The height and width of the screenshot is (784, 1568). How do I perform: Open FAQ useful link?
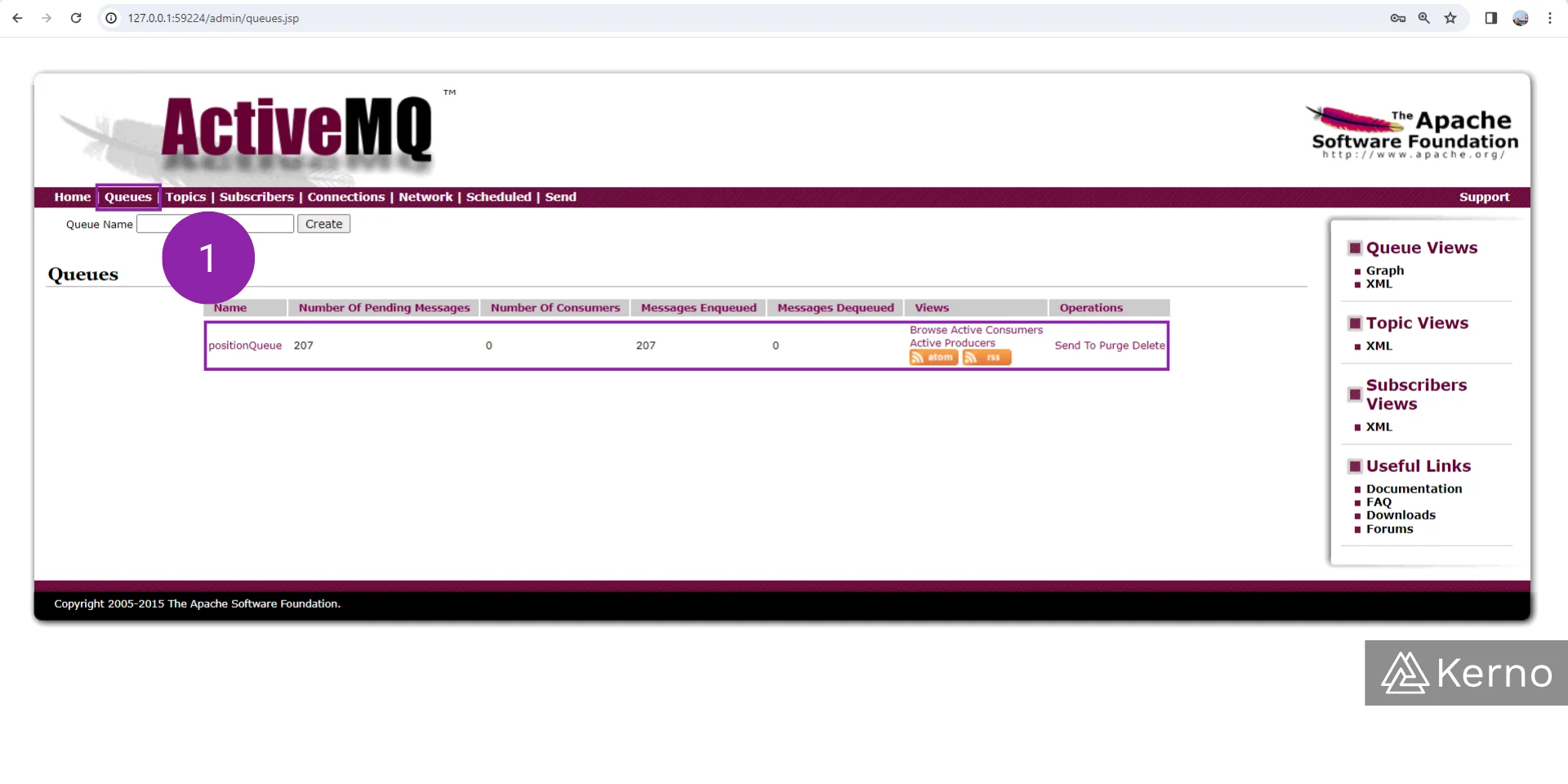[1379, 502]
